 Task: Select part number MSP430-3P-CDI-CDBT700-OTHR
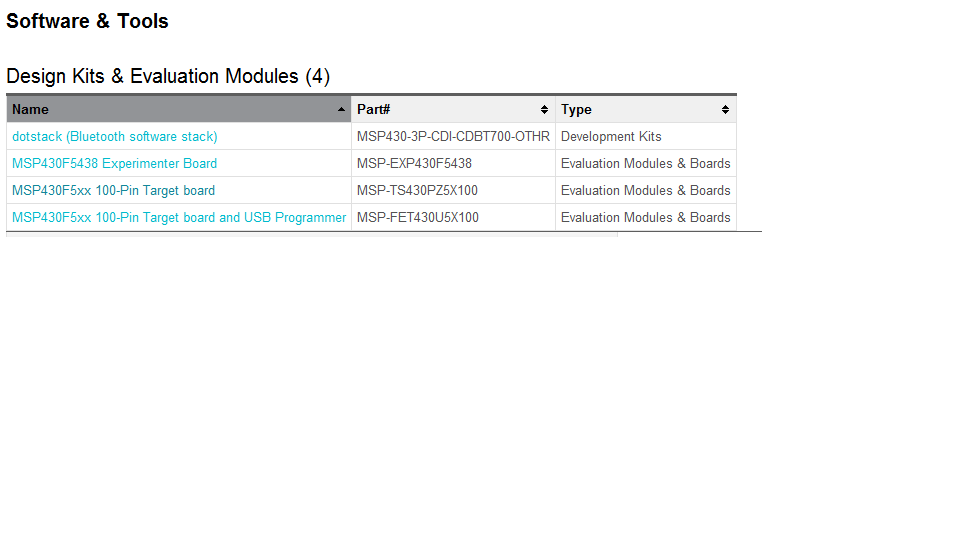pos(453,137)
